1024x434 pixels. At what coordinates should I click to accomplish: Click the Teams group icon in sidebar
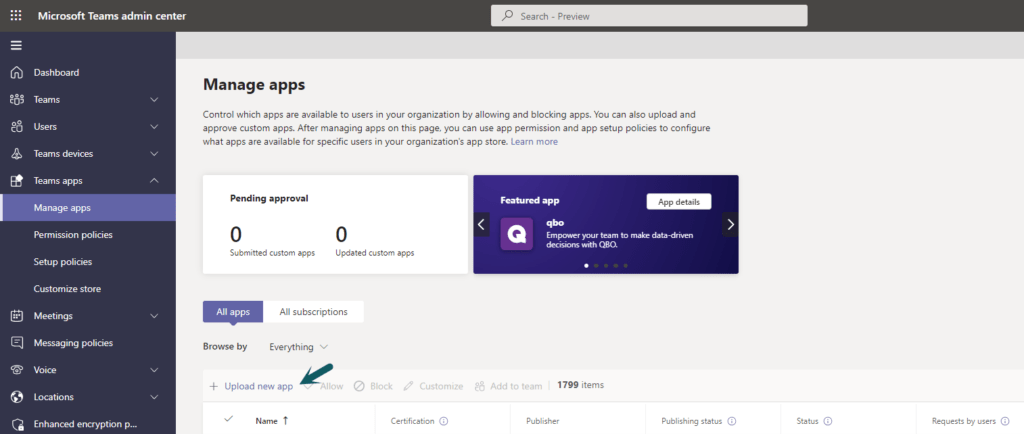click(17, 100)
